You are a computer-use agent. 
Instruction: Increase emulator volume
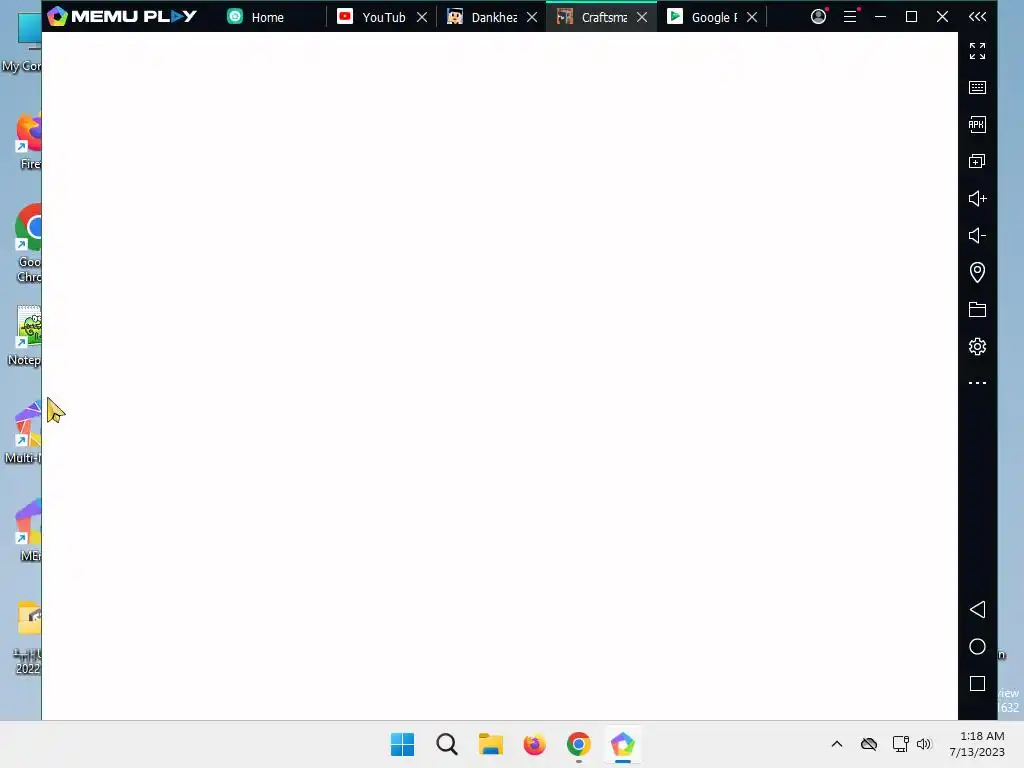pos(977,199)
